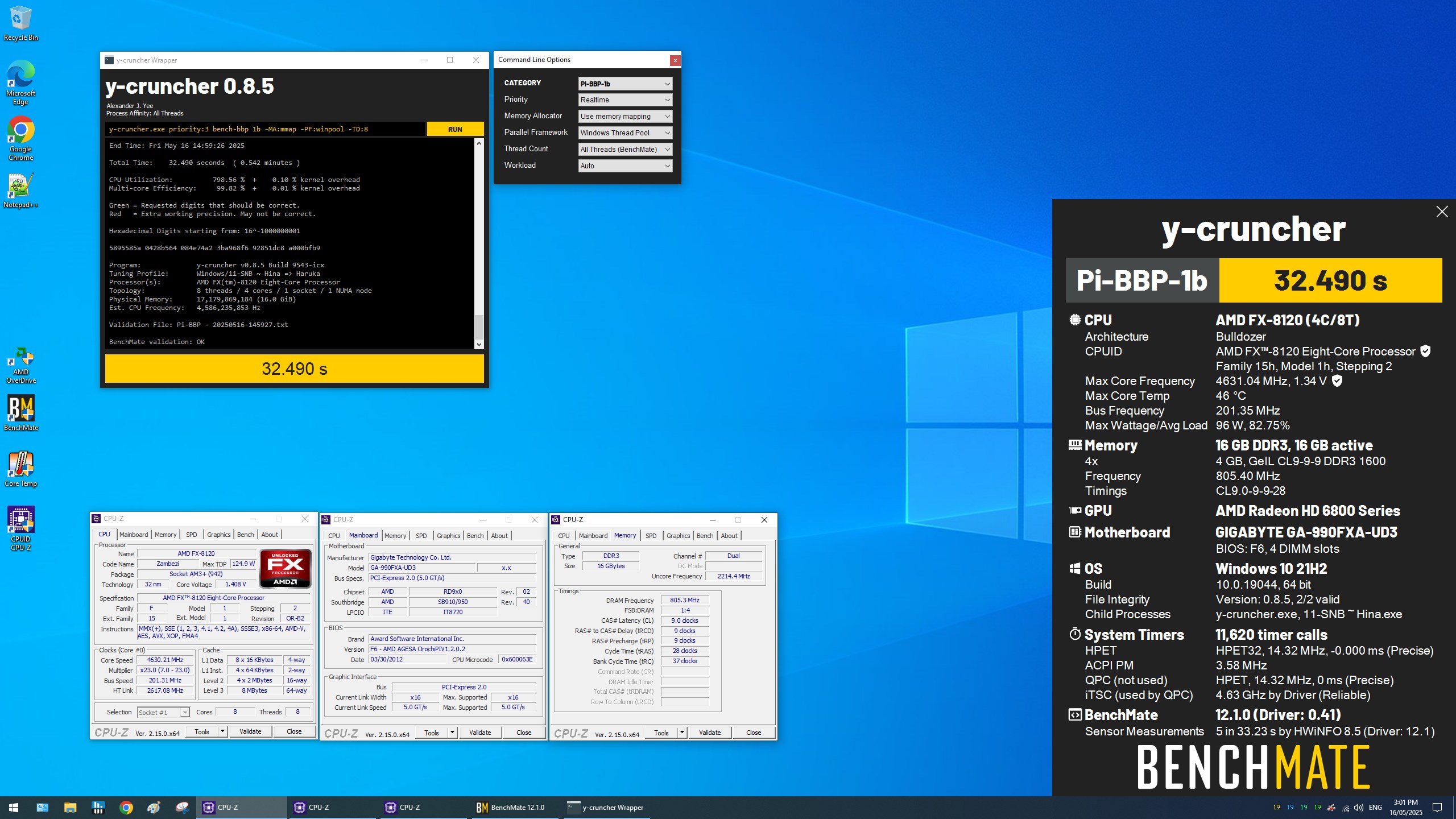
Task: Open the notification center icon
Action: pos(1437,808)
